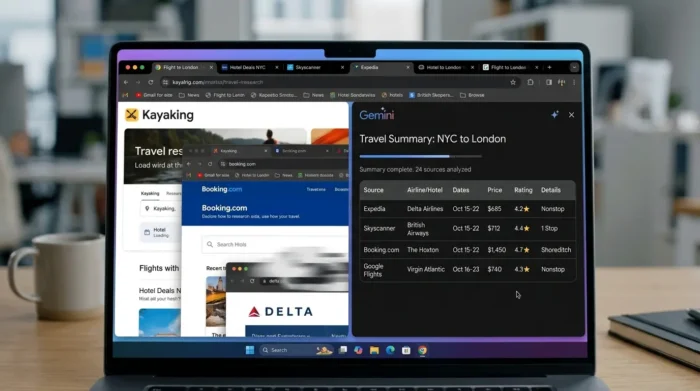Click the main browser address bar
700x391 pixels.
339,82
